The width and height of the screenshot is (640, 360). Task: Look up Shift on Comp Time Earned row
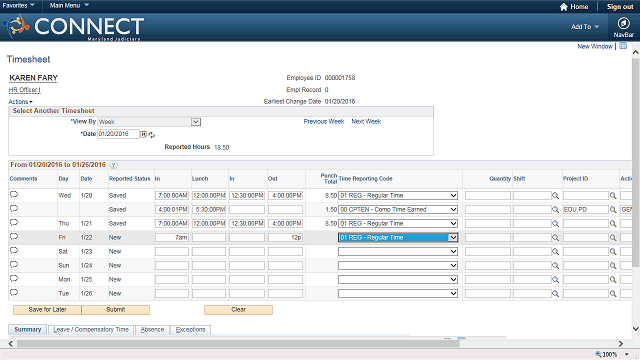(556, 210)
